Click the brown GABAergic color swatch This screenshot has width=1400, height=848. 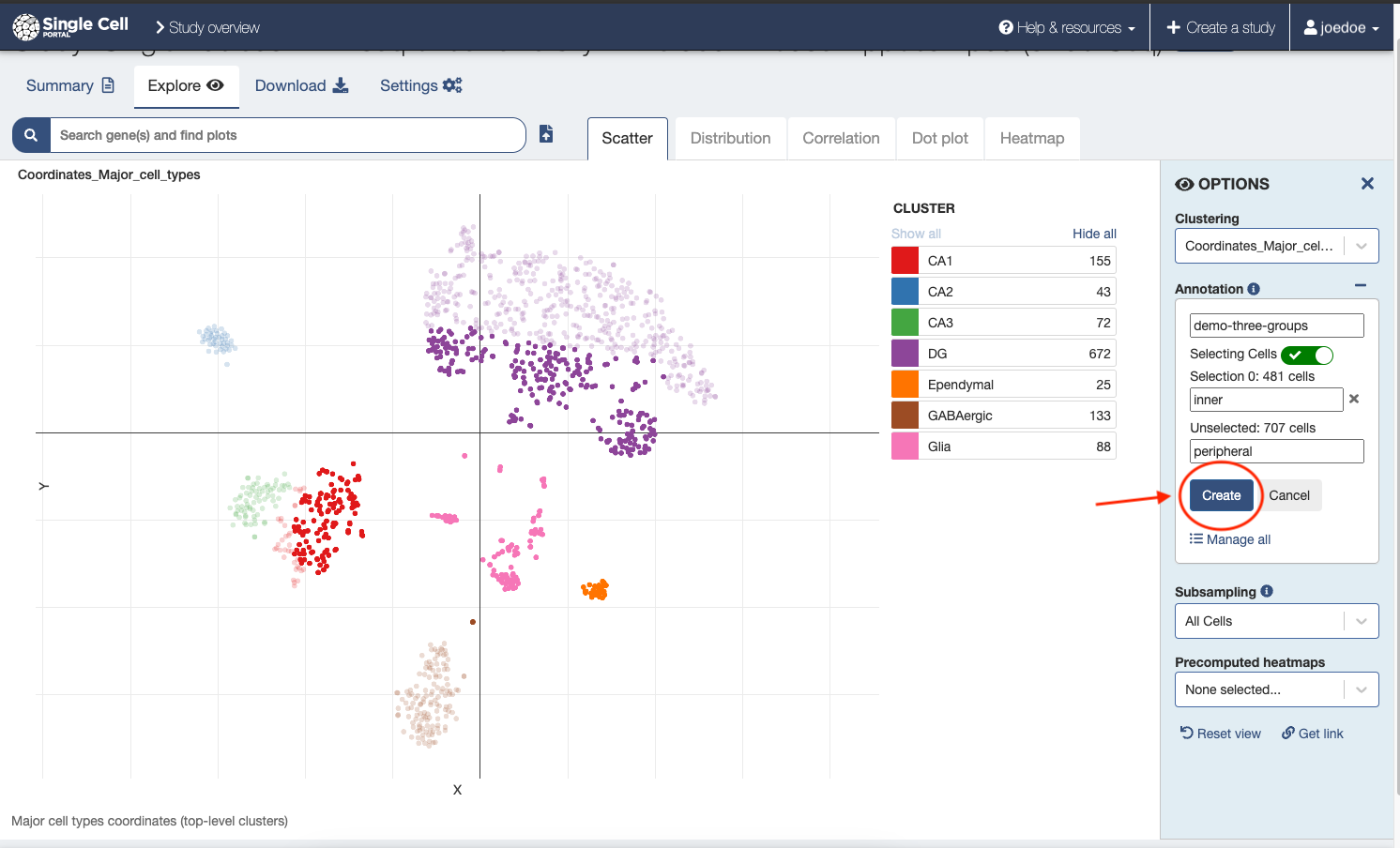pos(905,416)
